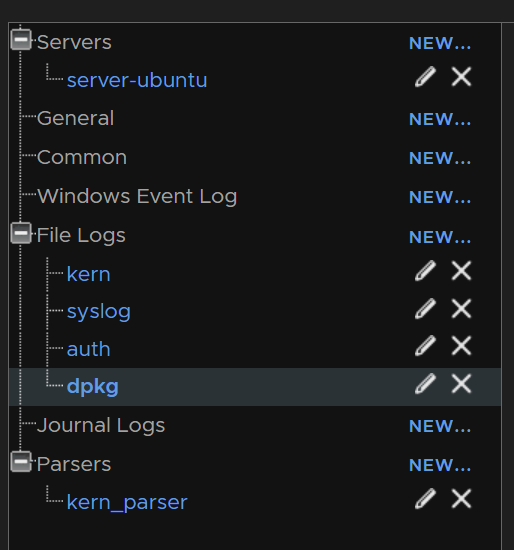Viewport: 514px width, 550px height.
Task: Delete the server-ubuntu server entry
Action: click(x=461, y=77)
